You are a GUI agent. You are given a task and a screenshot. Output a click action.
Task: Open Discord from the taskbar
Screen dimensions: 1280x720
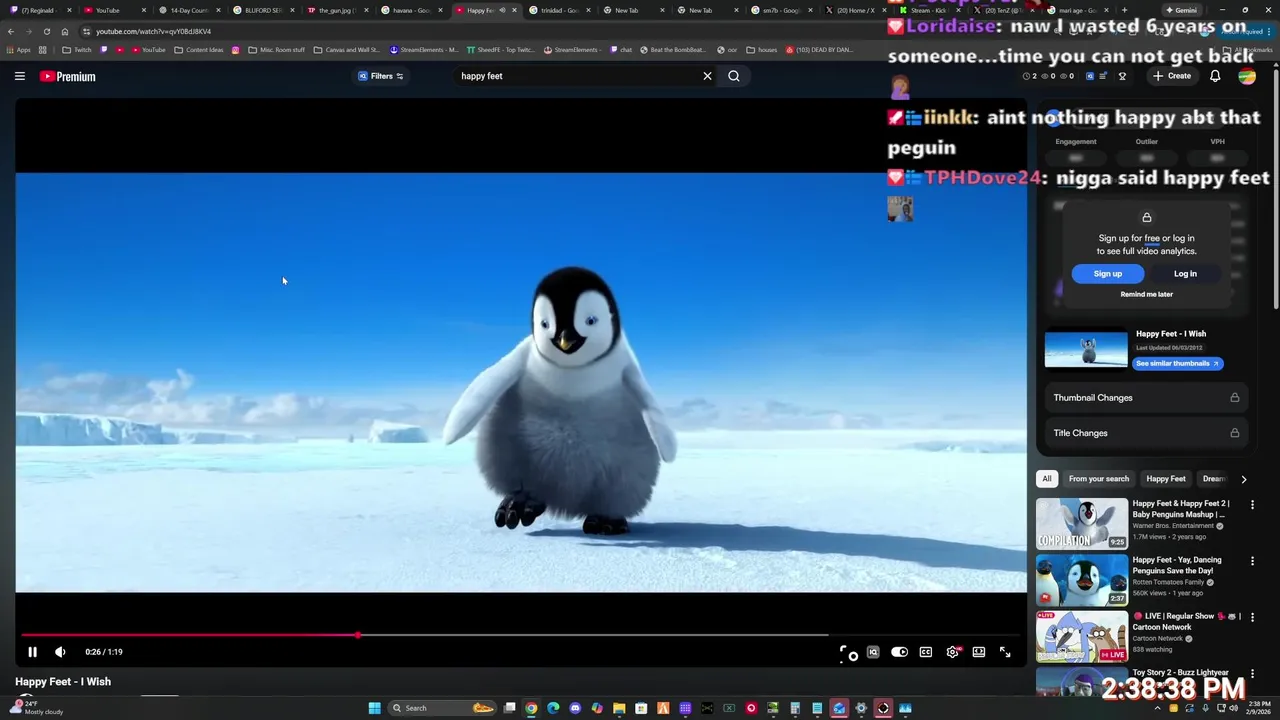point(575,708)
